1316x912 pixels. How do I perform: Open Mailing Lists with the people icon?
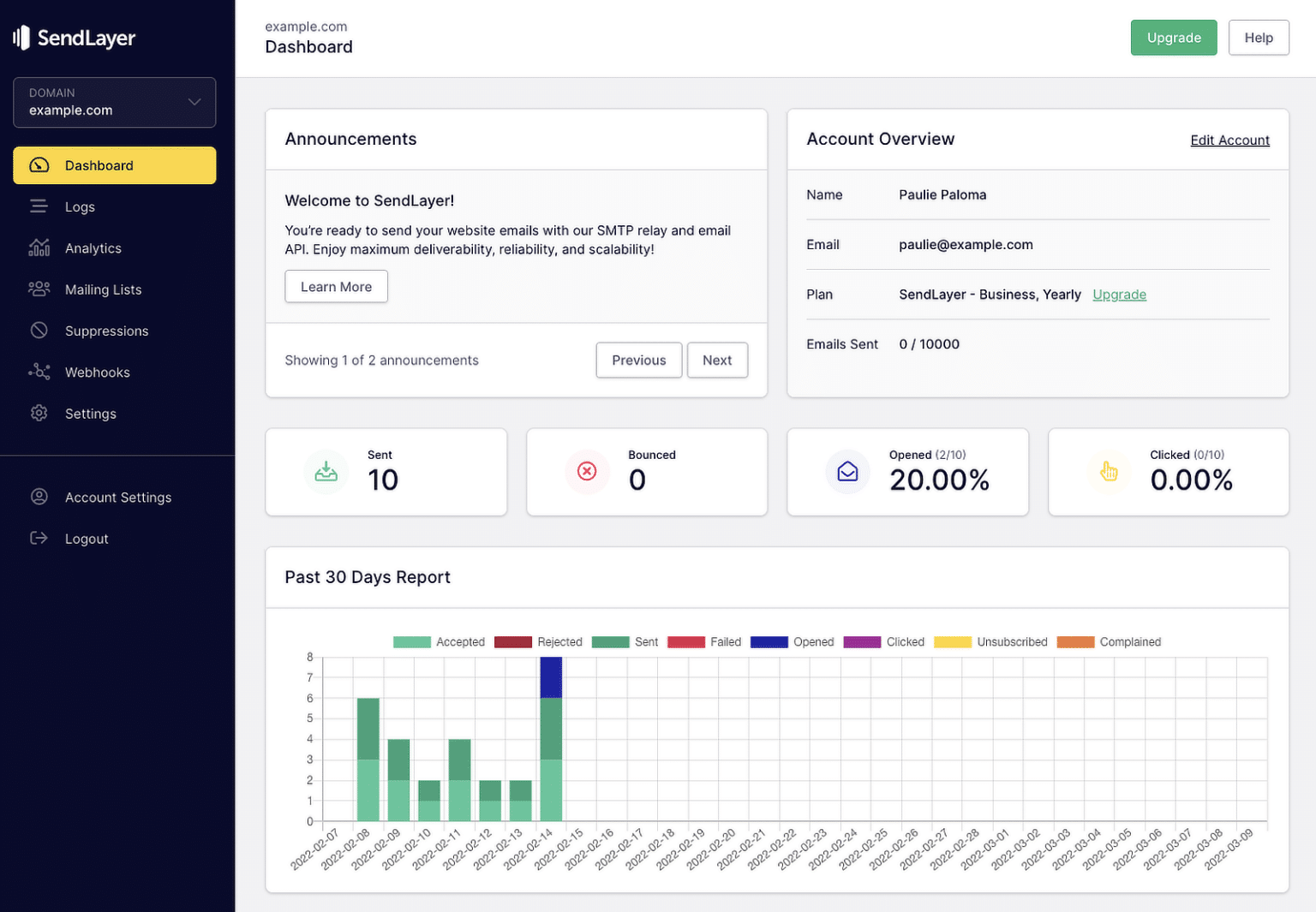pos(39,289)
